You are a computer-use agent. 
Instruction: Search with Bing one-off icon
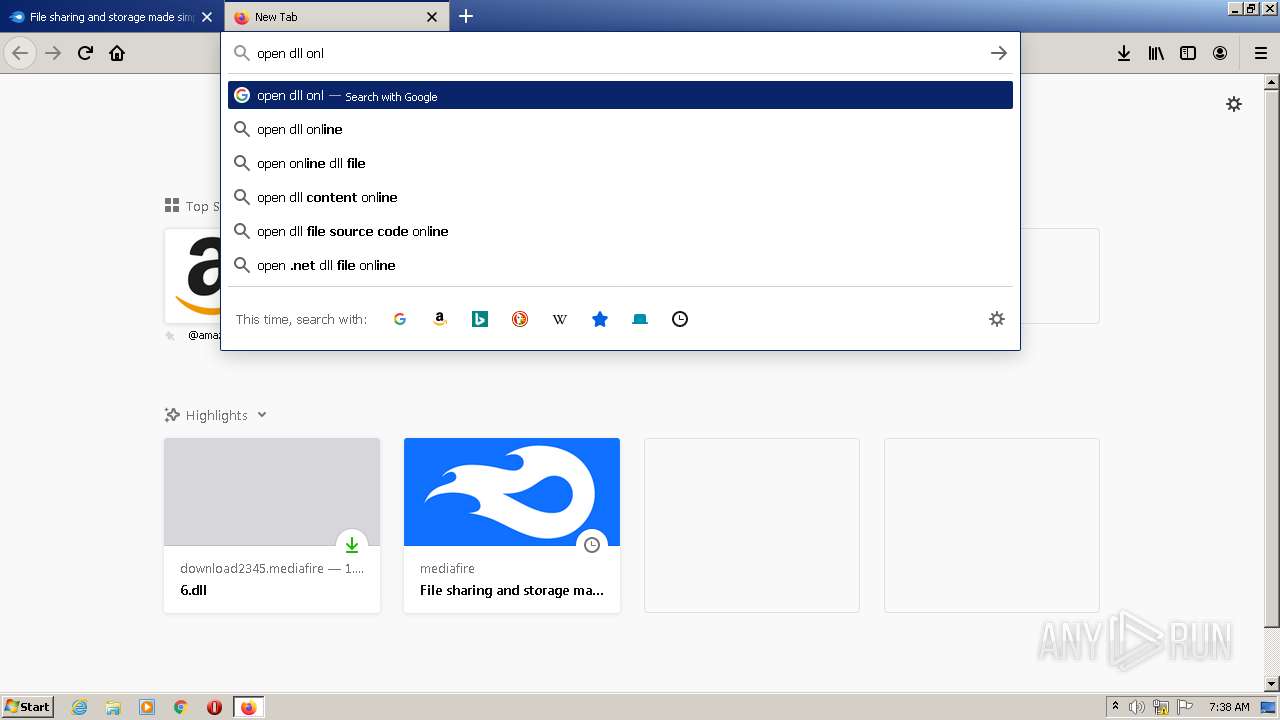tap(480, 319)
